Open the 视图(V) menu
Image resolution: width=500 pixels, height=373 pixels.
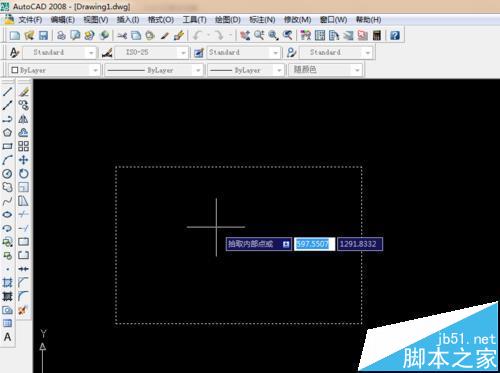[x=96, y=20]
